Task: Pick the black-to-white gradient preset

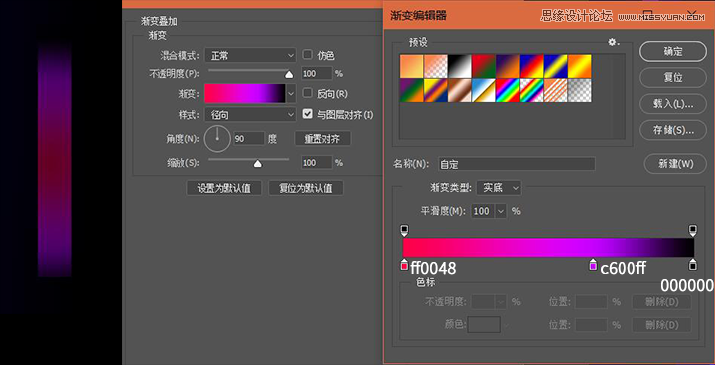Action: (459, 66)
